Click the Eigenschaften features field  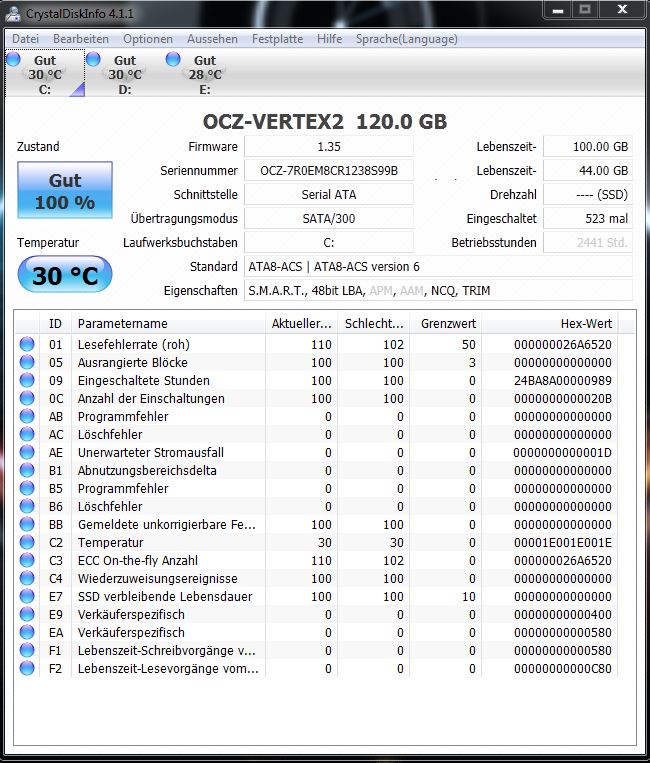pyautogui.click(x=438, y=291)
